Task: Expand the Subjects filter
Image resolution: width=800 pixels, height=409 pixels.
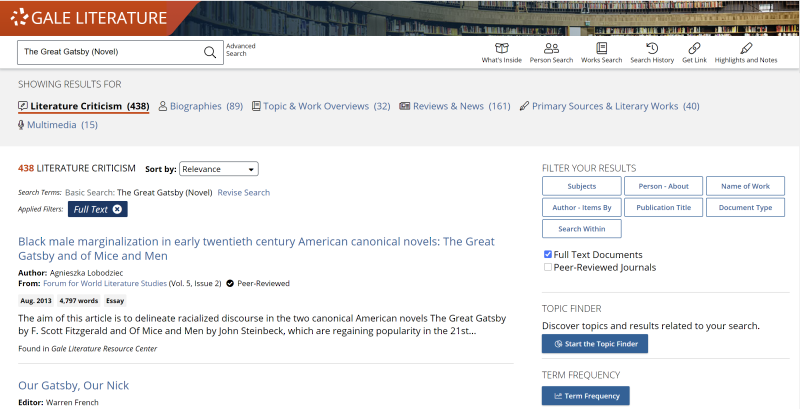Action: (x=582, y=186)
